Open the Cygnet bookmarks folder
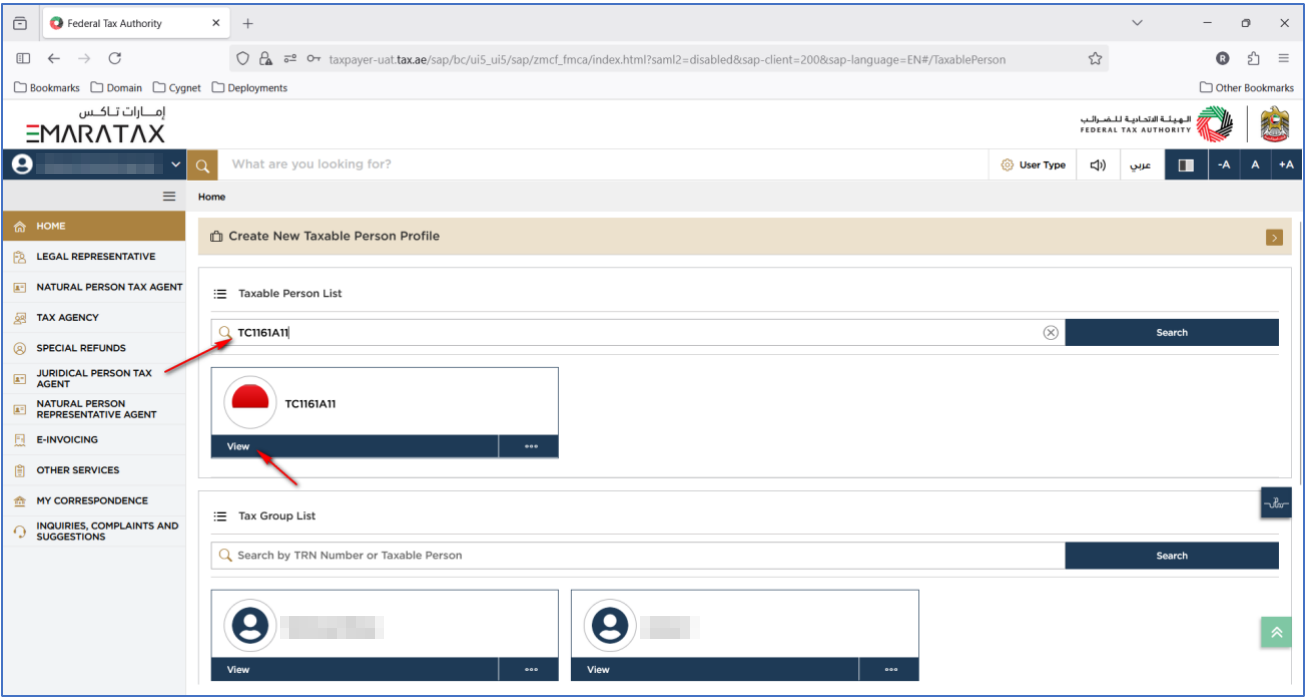The width and height of the screenshot is (1307, 699). pyautogui.click(x=177, y=88)
